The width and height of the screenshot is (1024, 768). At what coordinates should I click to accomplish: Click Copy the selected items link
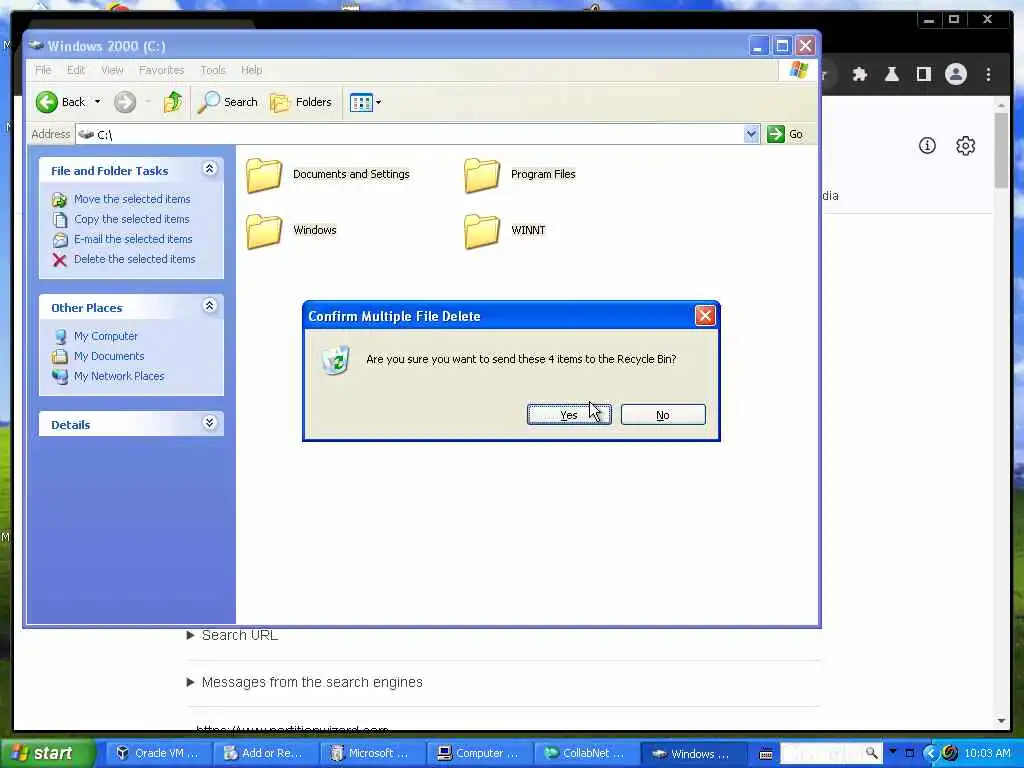pos(131,219)
